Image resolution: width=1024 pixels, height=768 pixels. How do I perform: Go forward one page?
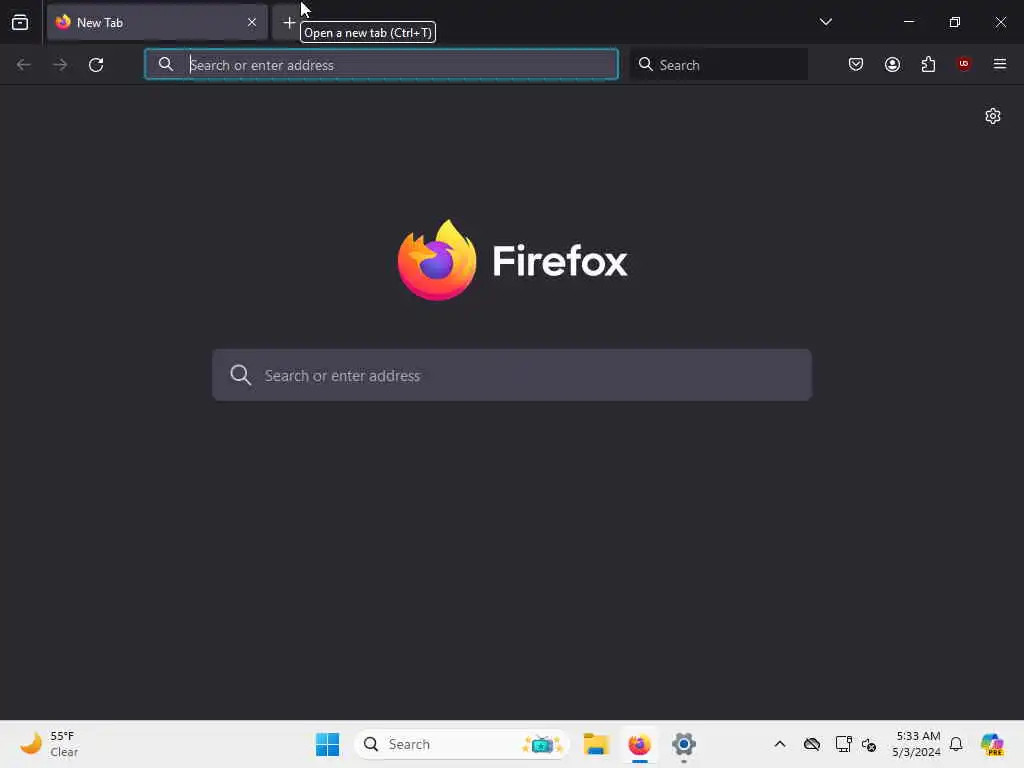[x=60, y=65]
